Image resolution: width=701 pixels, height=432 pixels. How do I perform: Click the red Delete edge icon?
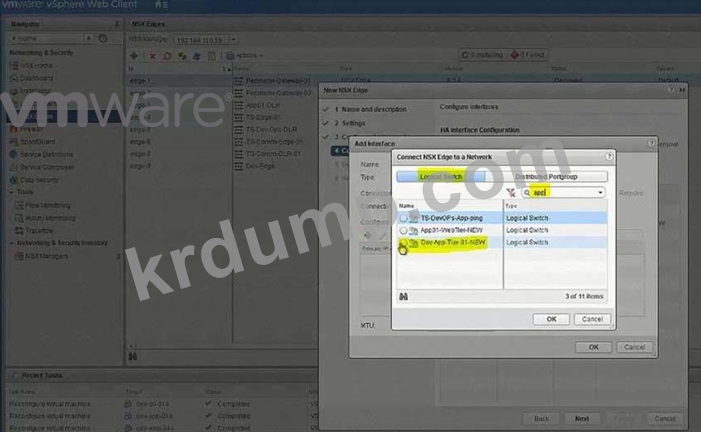click(152, 56)
